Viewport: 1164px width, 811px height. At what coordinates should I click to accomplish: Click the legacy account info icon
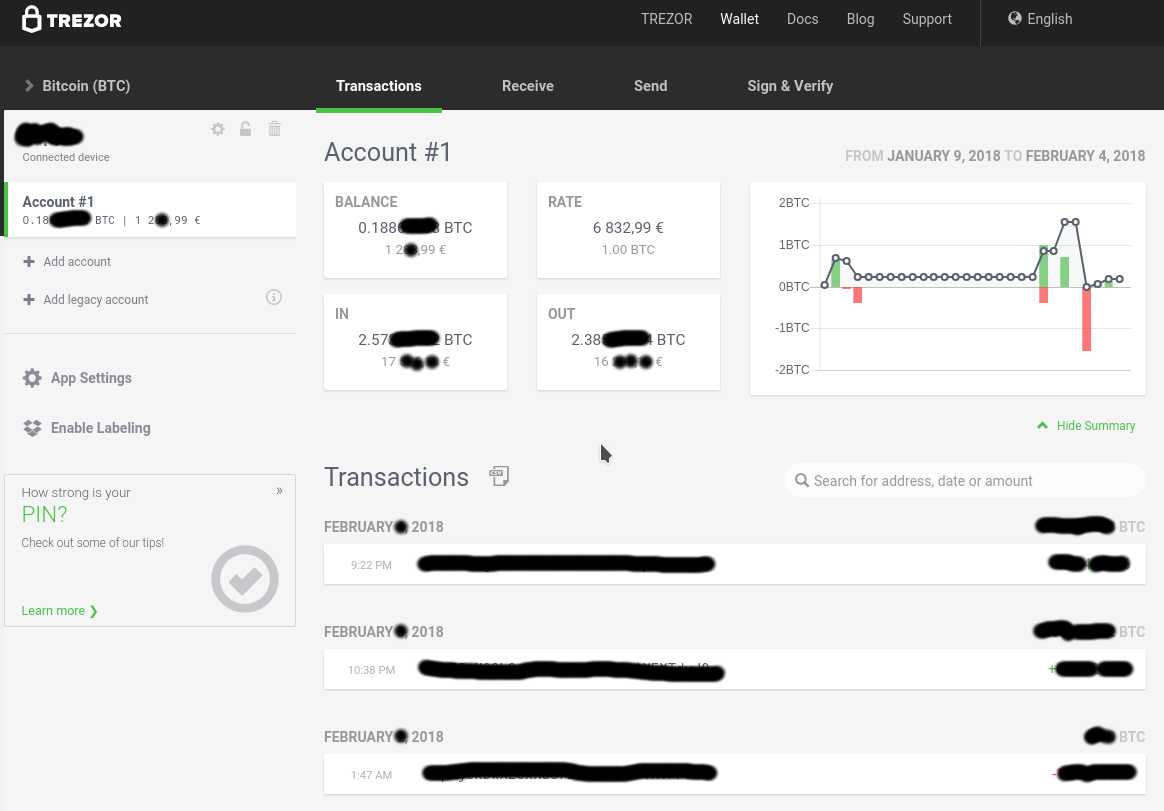(274, 298)
